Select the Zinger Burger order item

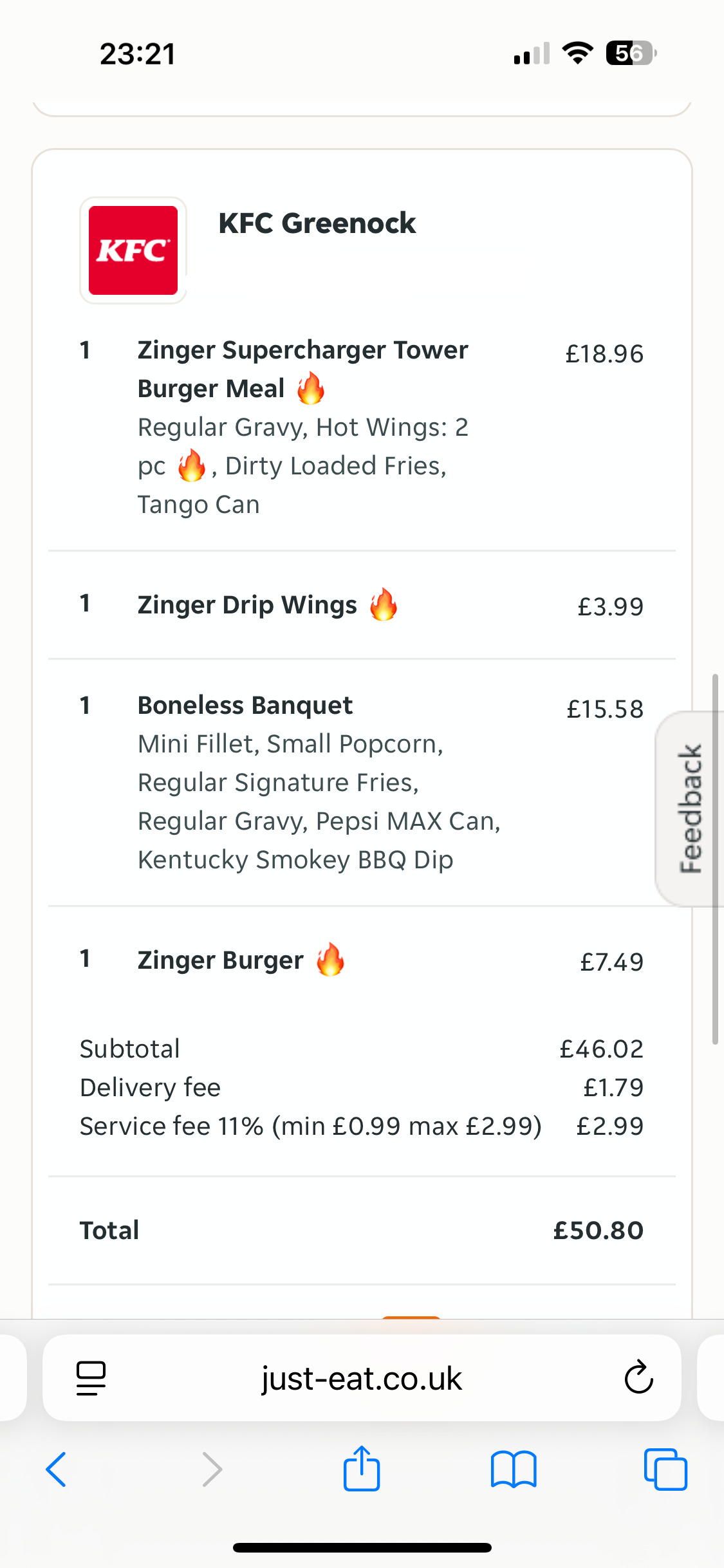pos(221,960)
